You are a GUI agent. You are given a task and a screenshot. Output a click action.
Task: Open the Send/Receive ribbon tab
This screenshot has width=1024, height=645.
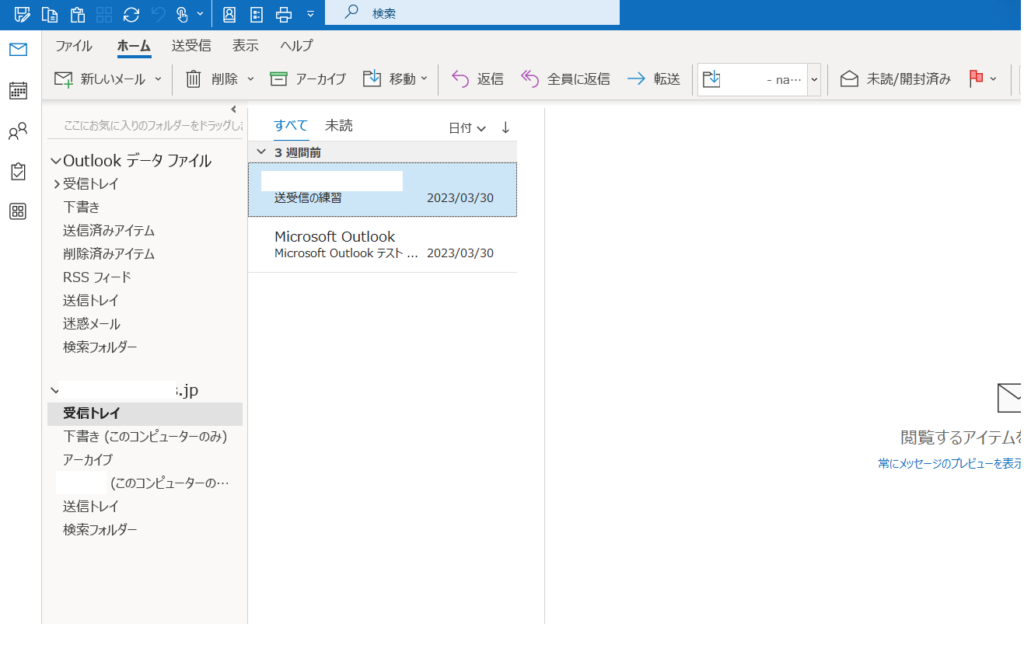[x=191, y=46]
